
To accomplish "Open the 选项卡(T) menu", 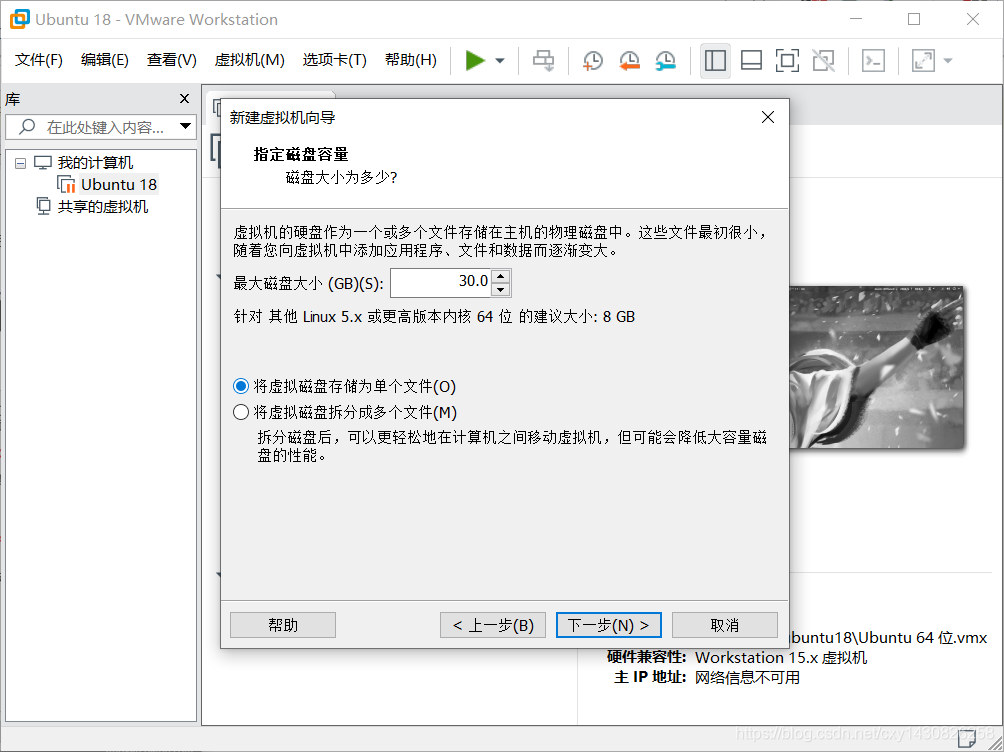I will coord(334,60).
